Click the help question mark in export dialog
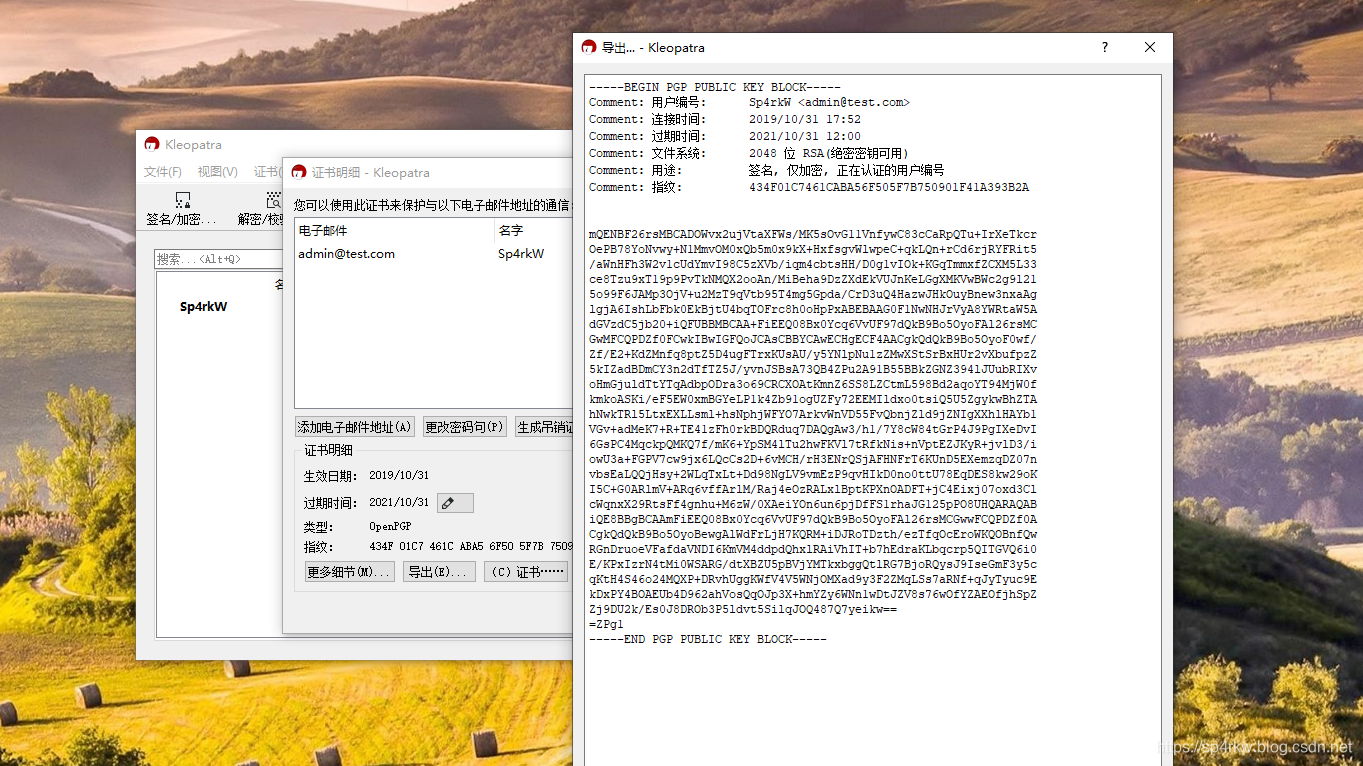This screenshot has height=766, width=1363. click(1105, 47)
